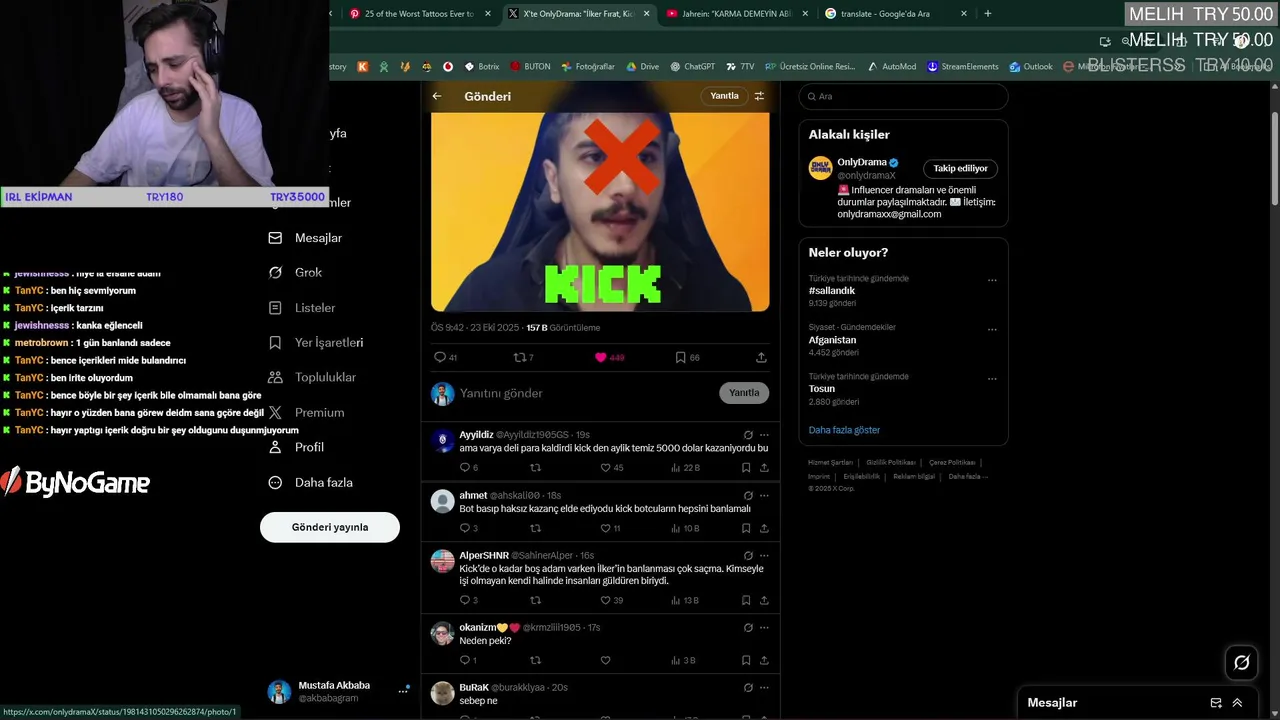This screenshot has height=720, width=1280.
Task: Bookmark the okanizm reply
Action: click(746, 660)
